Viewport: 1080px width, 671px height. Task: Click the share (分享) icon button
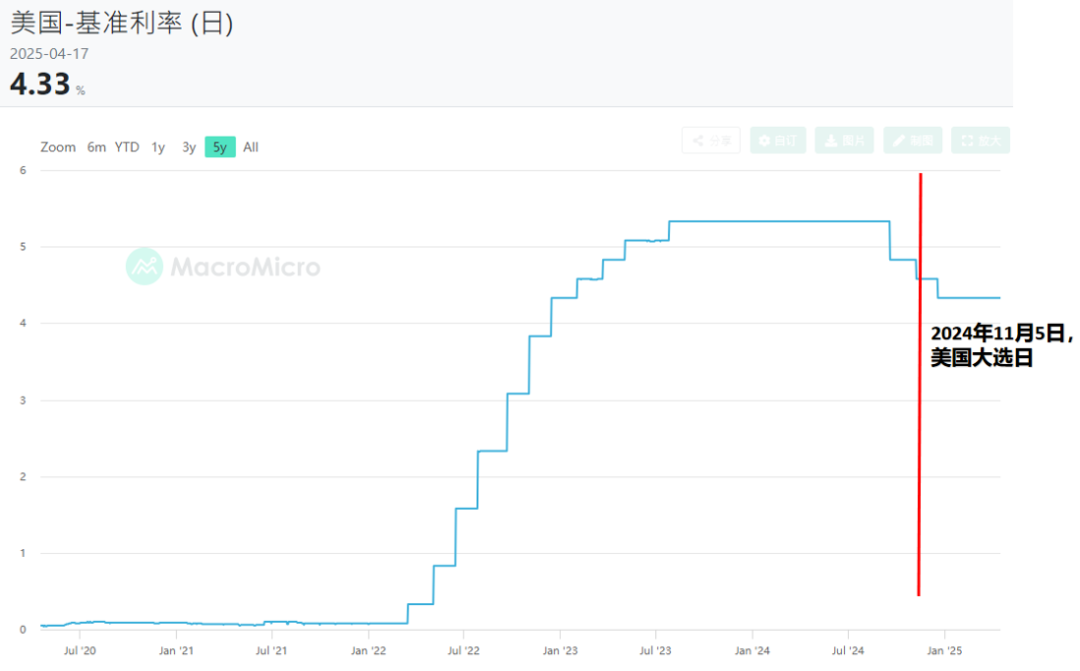(x=711, y=141)
